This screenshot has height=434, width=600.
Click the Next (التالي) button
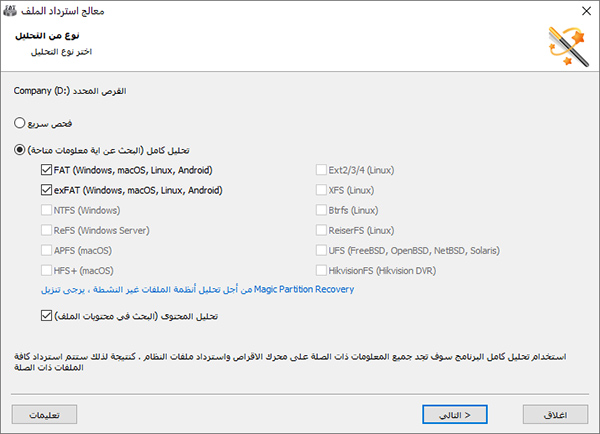click(455, 414)
